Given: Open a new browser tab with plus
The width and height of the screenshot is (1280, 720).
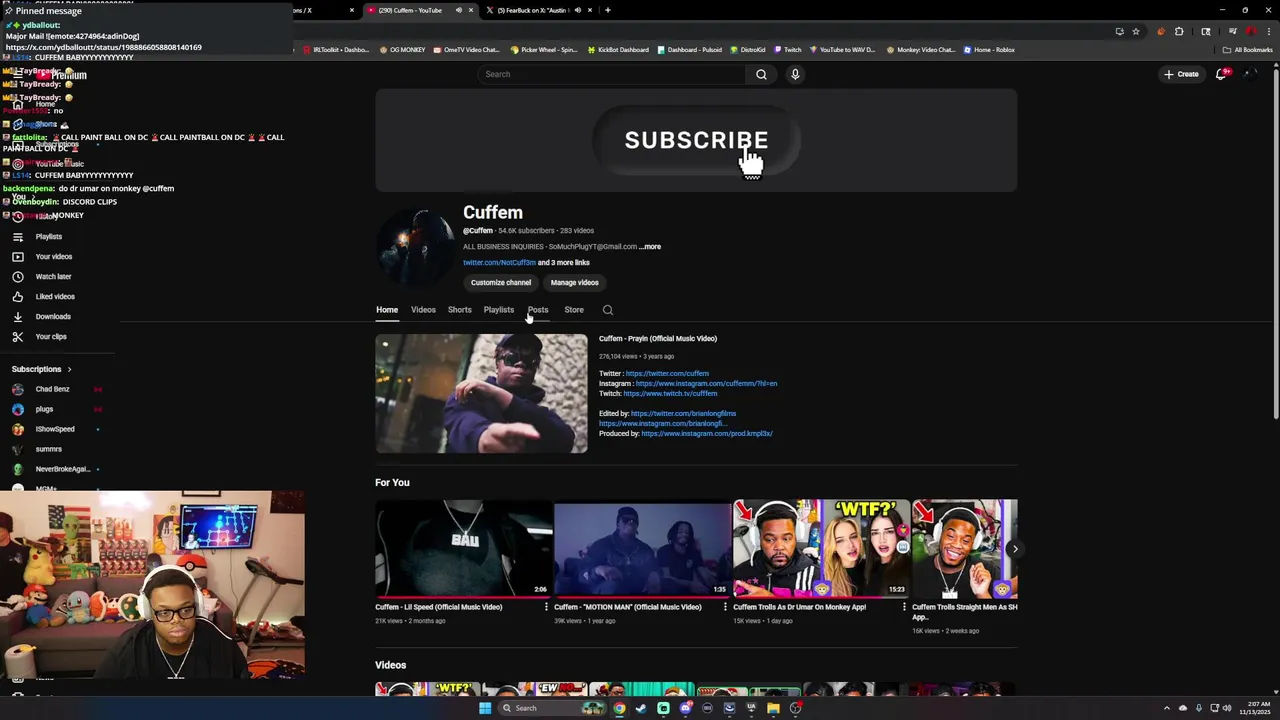Looking at the screenshot, I should tap(608, 10).
